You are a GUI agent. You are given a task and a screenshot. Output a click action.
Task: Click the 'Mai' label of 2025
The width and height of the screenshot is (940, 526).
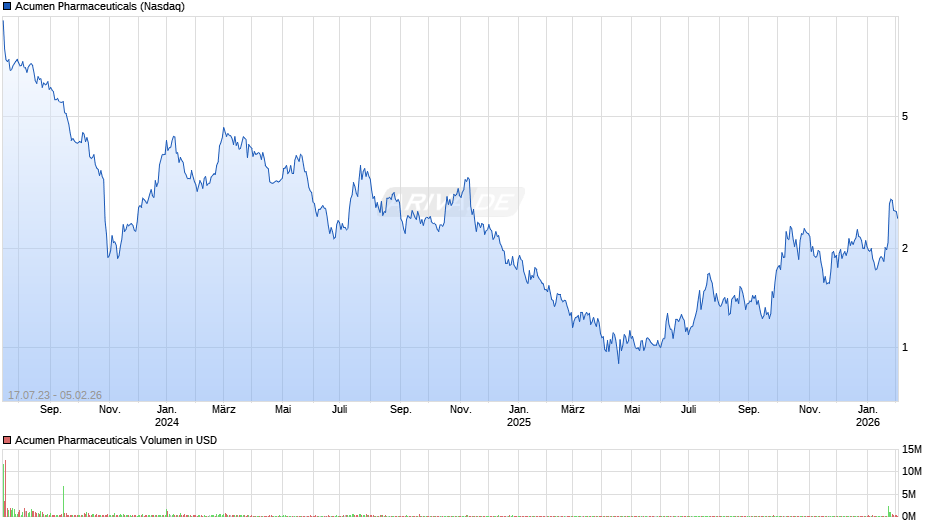coord(632,410)
